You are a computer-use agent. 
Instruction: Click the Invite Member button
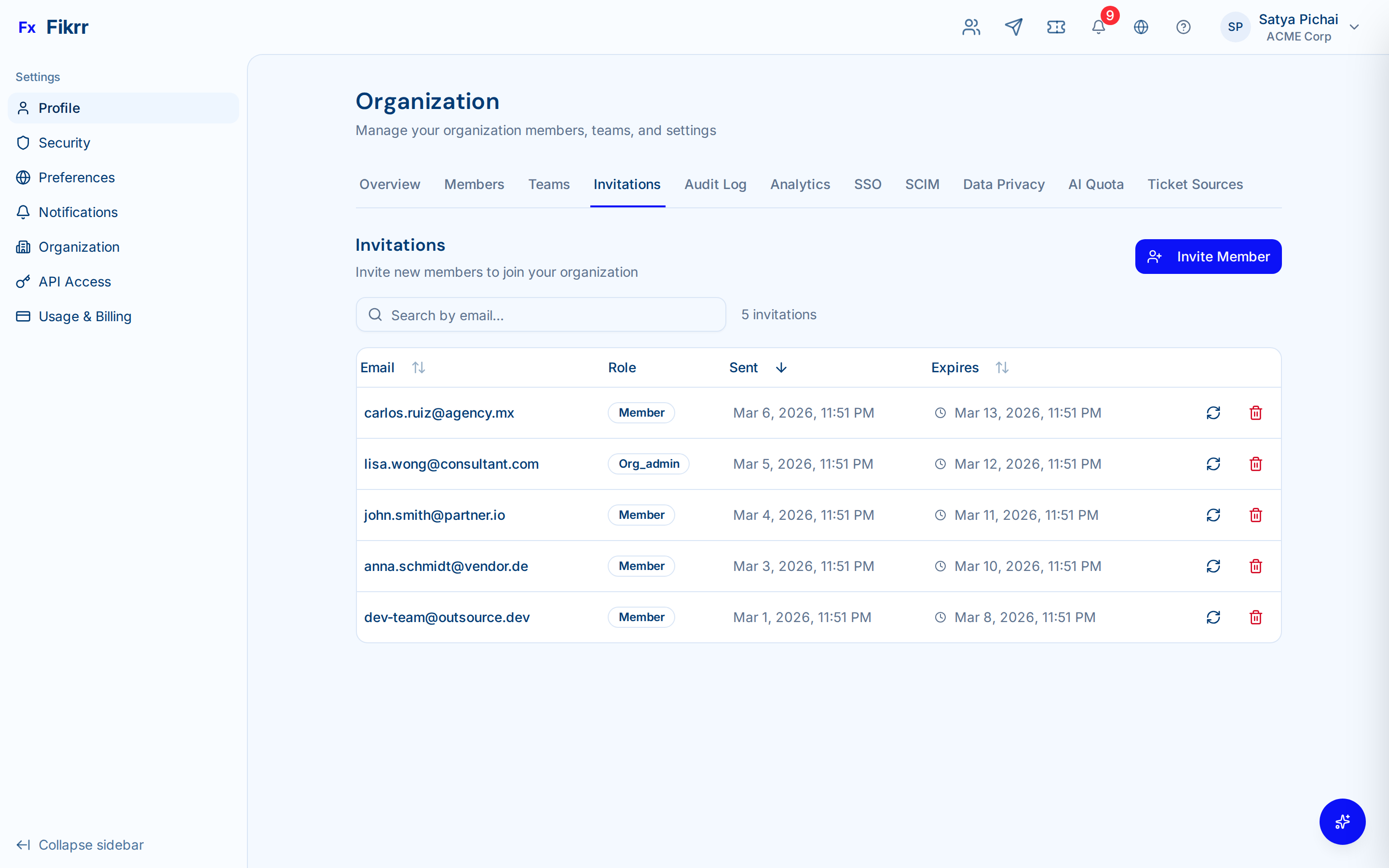[1208, 256]
